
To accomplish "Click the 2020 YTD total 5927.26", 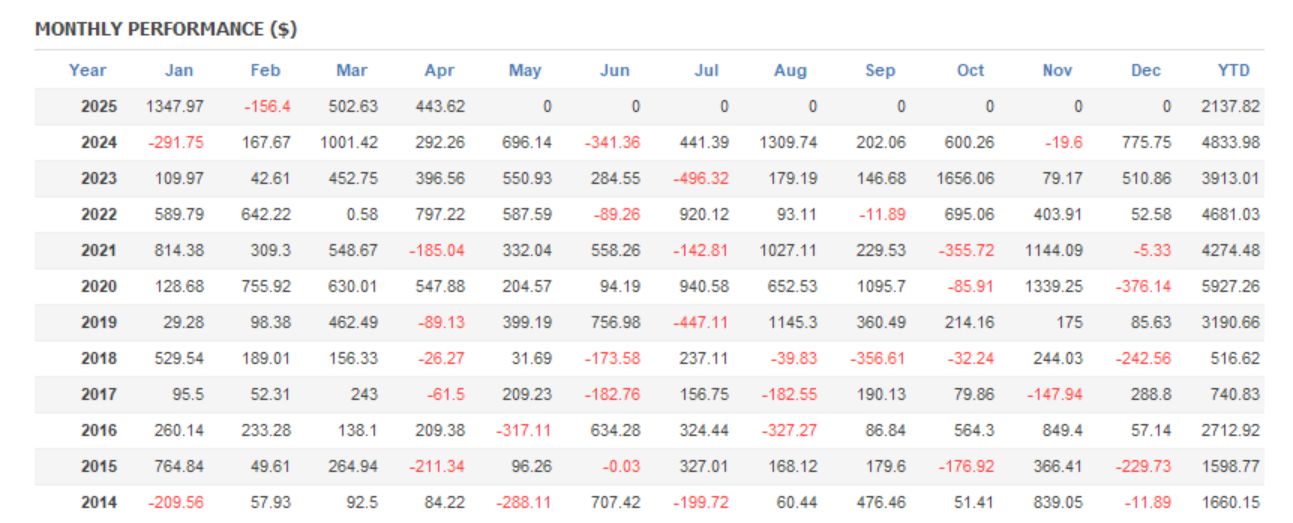I will [1230, 286].
